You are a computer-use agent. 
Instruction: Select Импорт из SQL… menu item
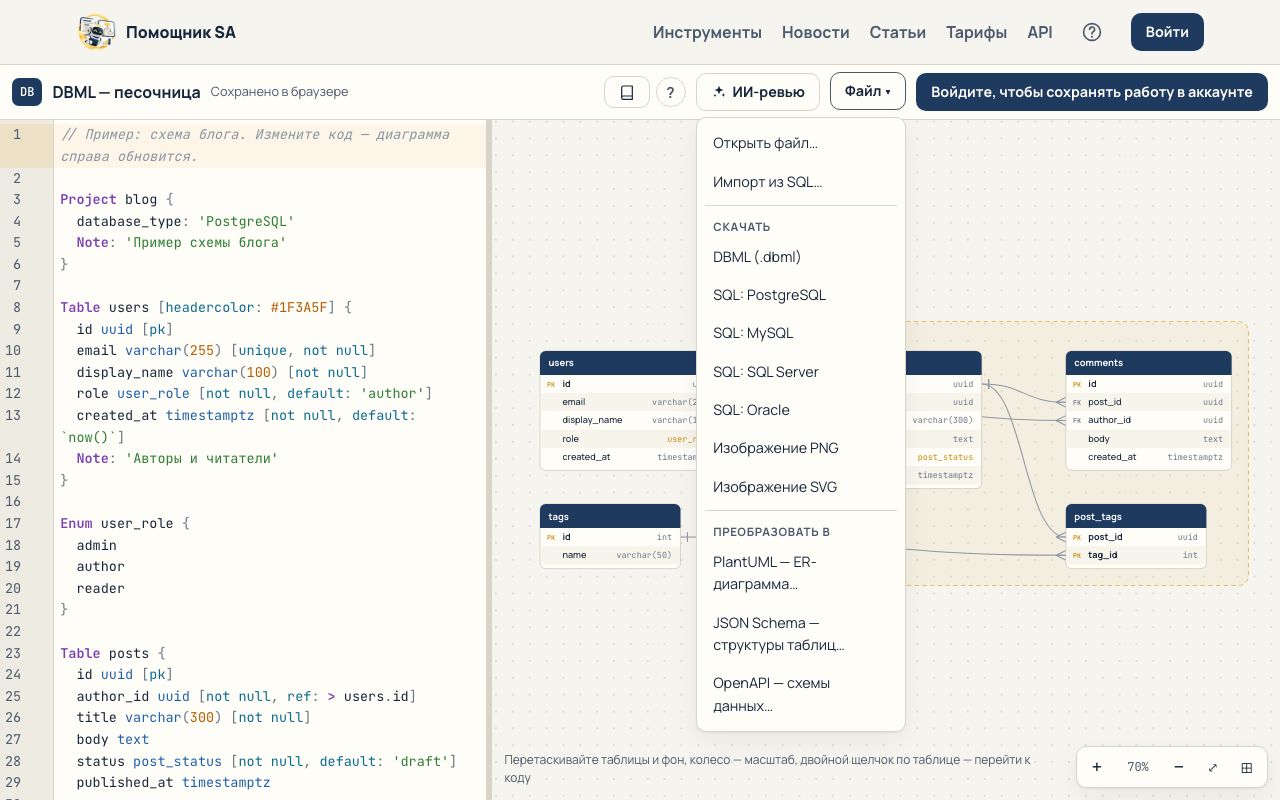[x=801, y=182]
